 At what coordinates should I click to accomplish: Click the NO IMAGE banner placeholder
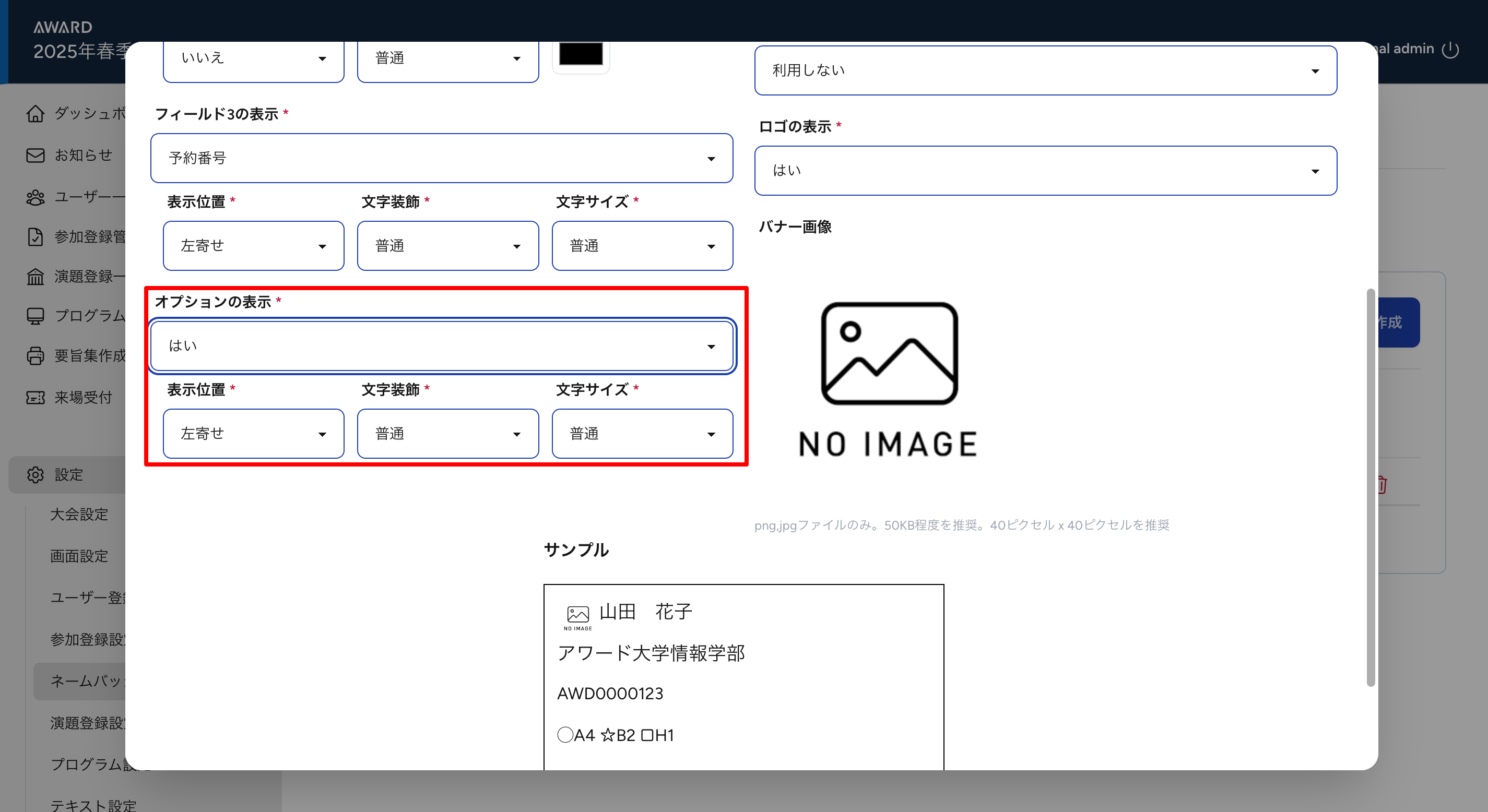889,378
